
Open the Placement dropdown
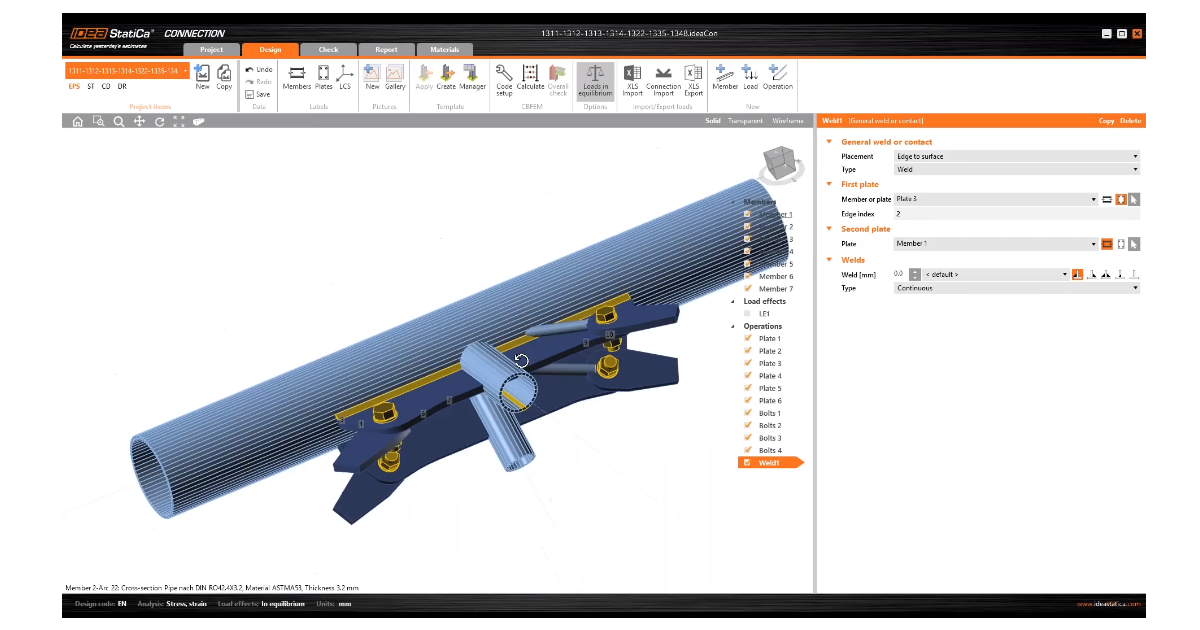(1016, 156)
